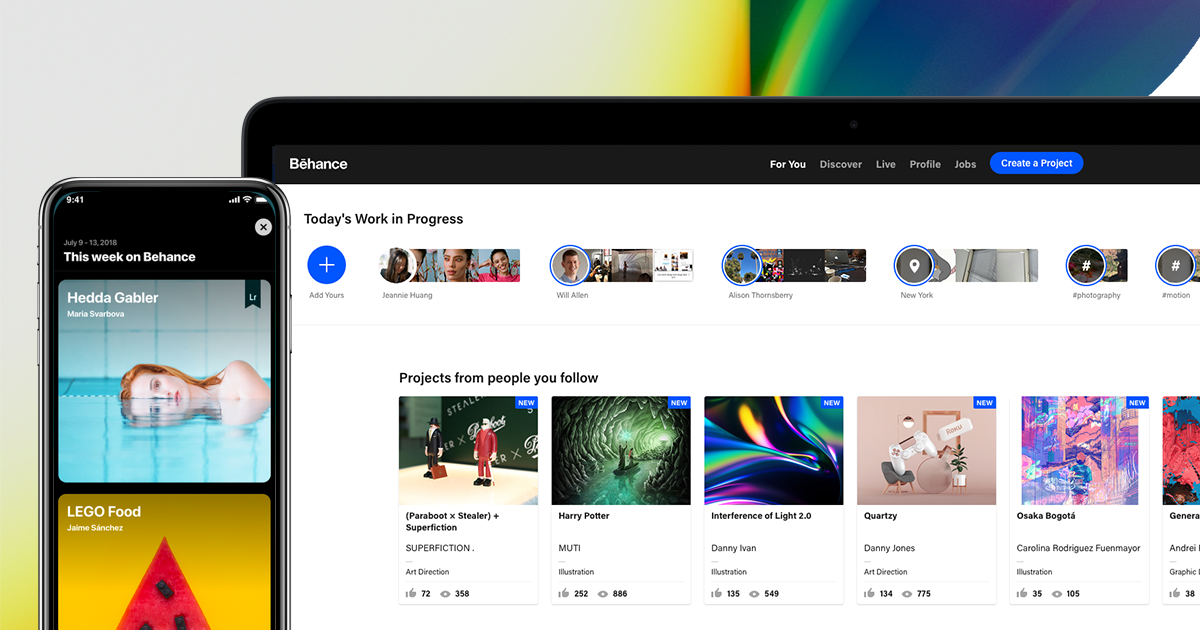Visit the MUTI author profile
1200x630 pixels.
click(570, 548)
